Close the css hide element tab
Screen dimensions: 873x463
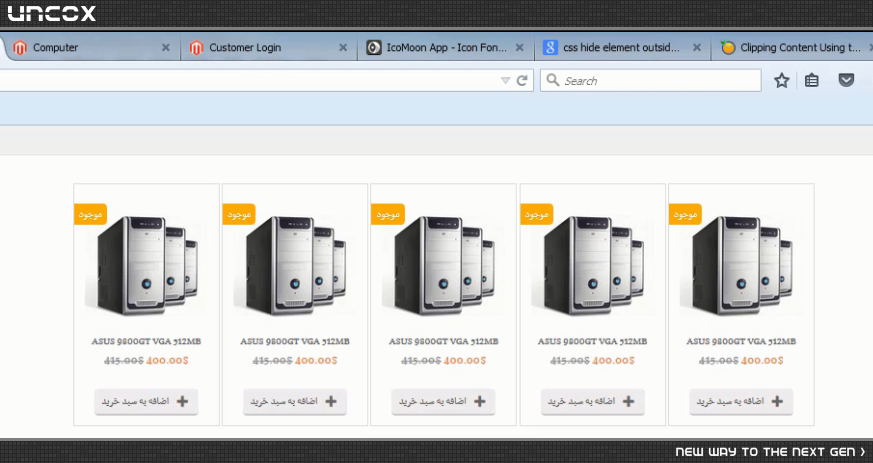pos(697,48)
